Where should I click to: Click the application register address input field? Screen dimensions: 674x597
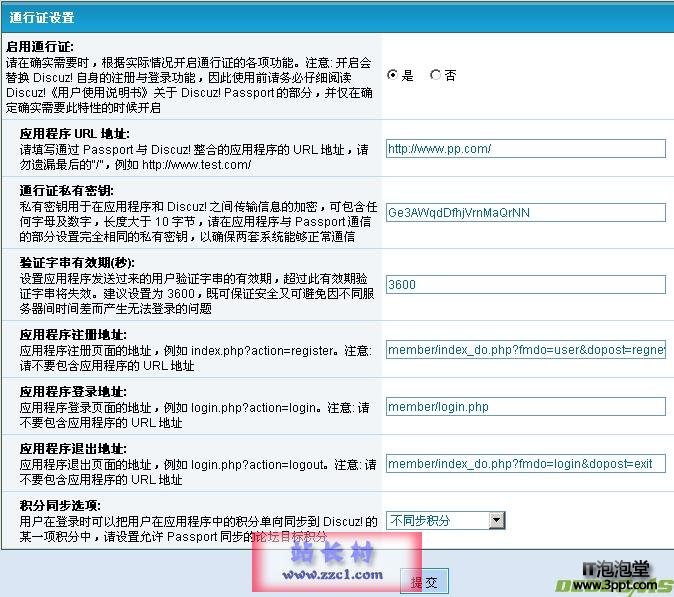525,351
